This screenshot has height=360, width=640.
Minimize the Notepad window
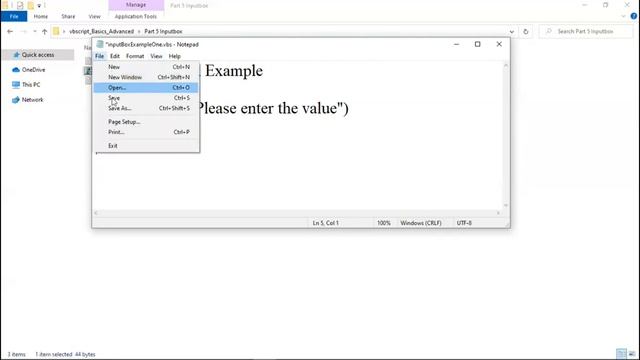pyautogui.click(x=456, y=44)
